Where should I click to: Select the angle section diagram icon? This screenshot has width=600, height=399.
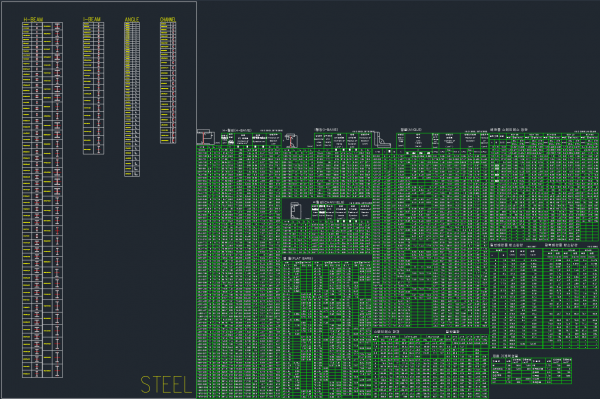click(382, 140)
